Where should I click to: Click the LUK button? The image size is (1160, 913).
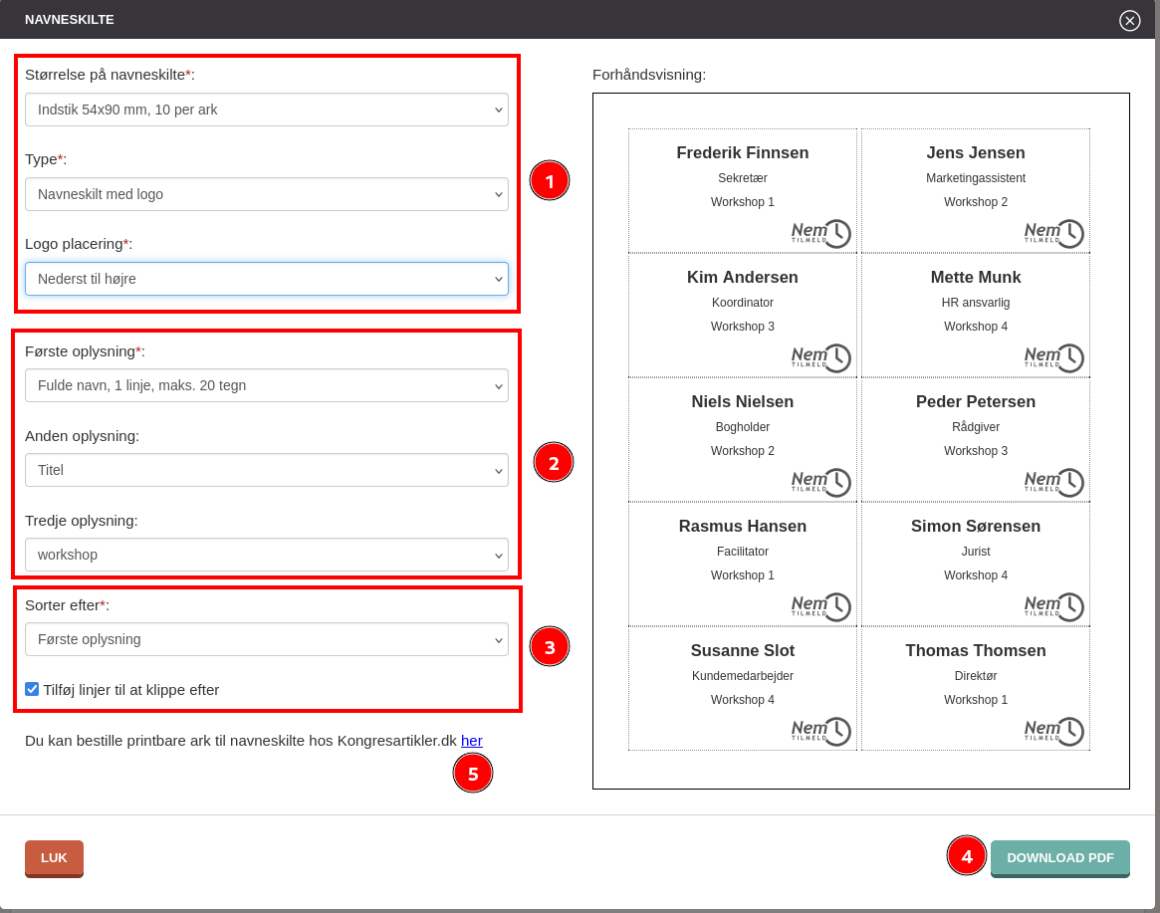(54, 858)
